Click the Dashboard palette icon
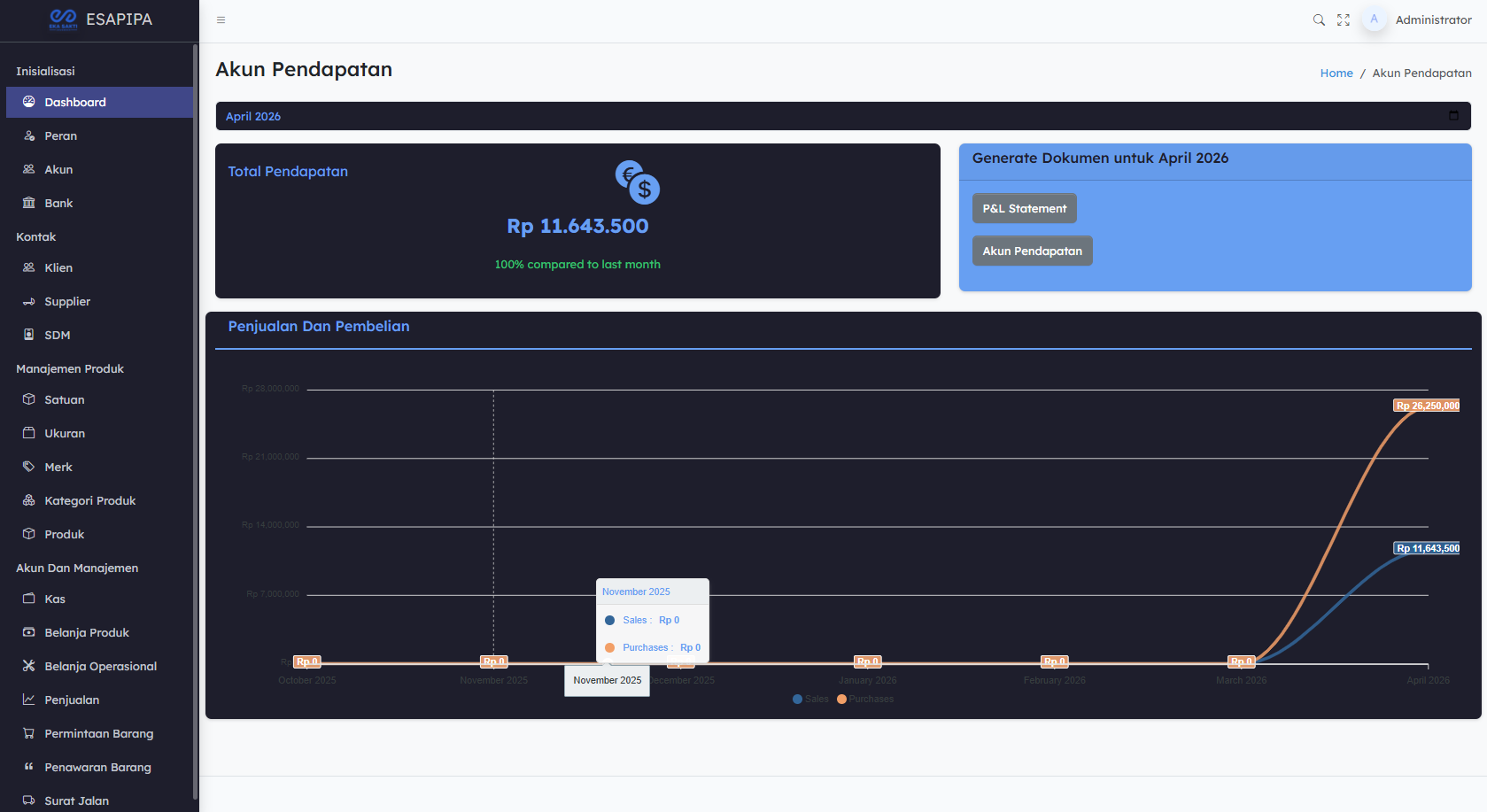 pos(29,102)
